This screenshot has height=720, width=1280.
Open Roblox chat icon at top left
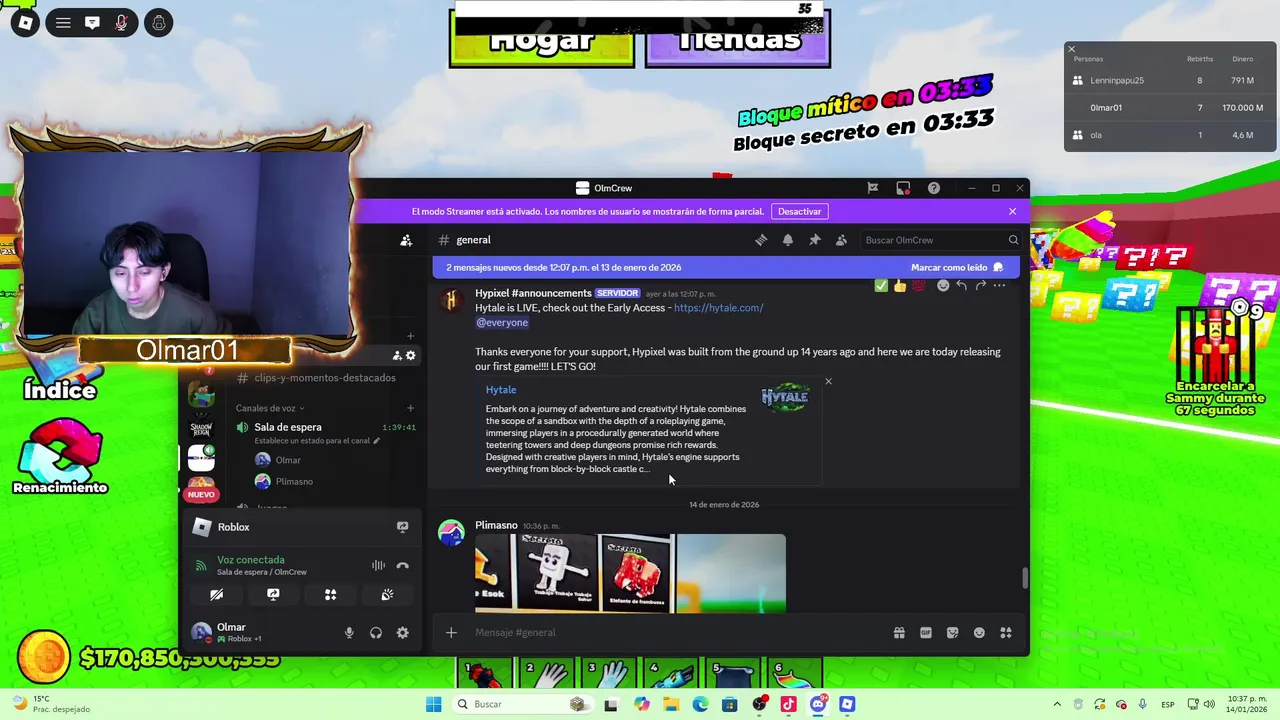92,22
